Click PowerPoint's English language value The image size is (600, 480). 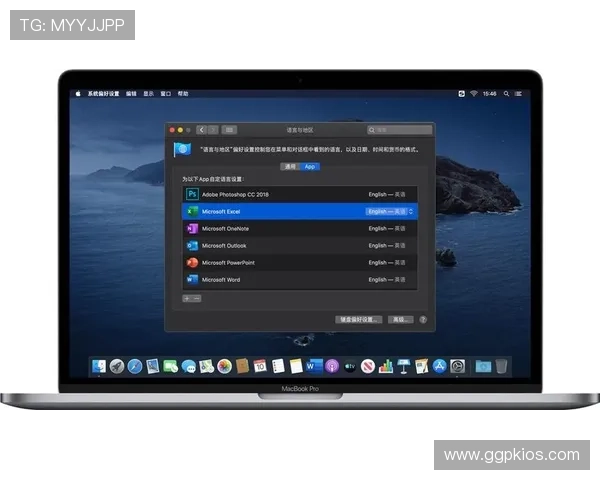click(x=387, y=263)
